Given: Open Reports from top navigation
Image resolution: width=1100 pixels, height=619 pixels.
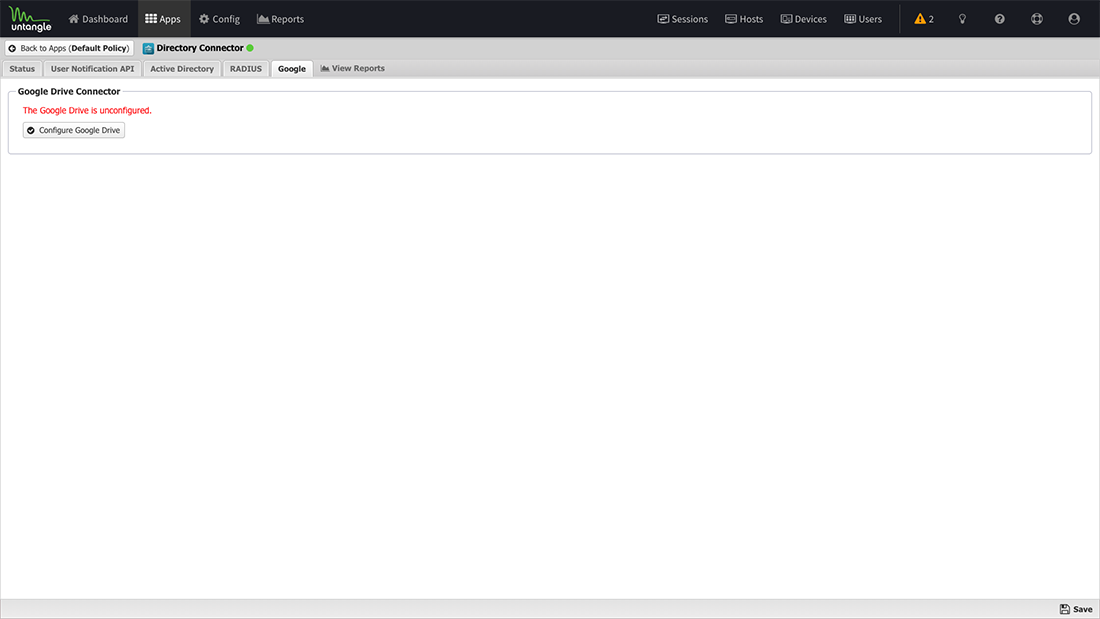Looking at the screenshot, I should click(x=281, y=19).
